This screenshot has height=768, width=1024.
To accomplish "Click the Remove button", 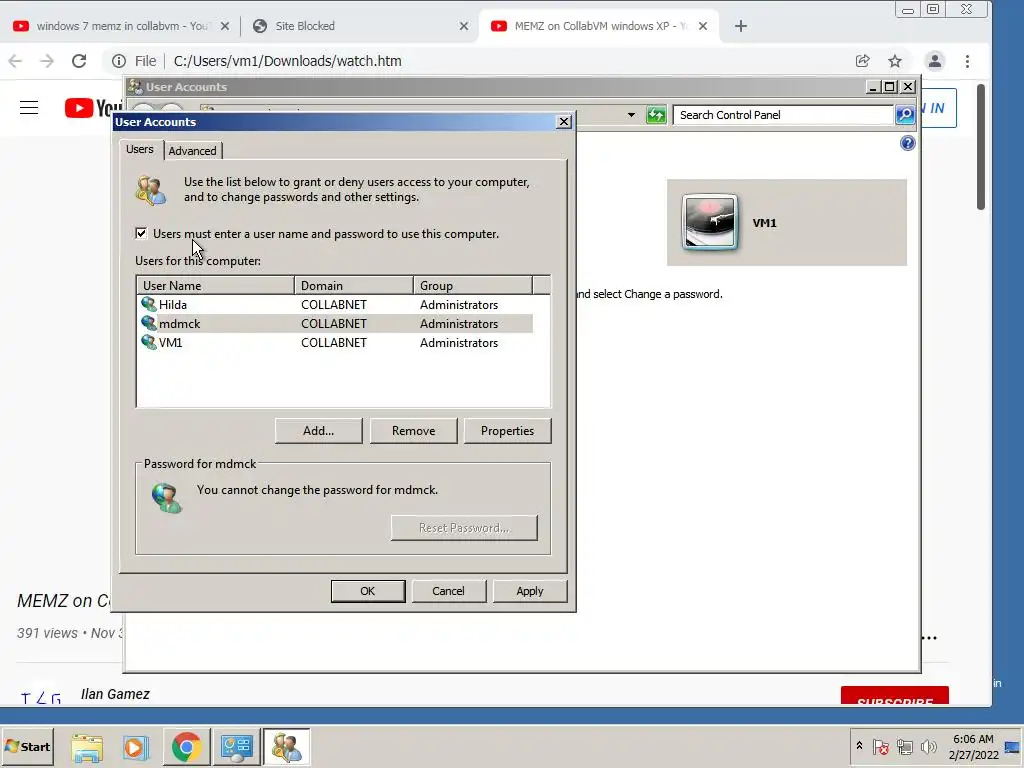I will coord(413,431).
